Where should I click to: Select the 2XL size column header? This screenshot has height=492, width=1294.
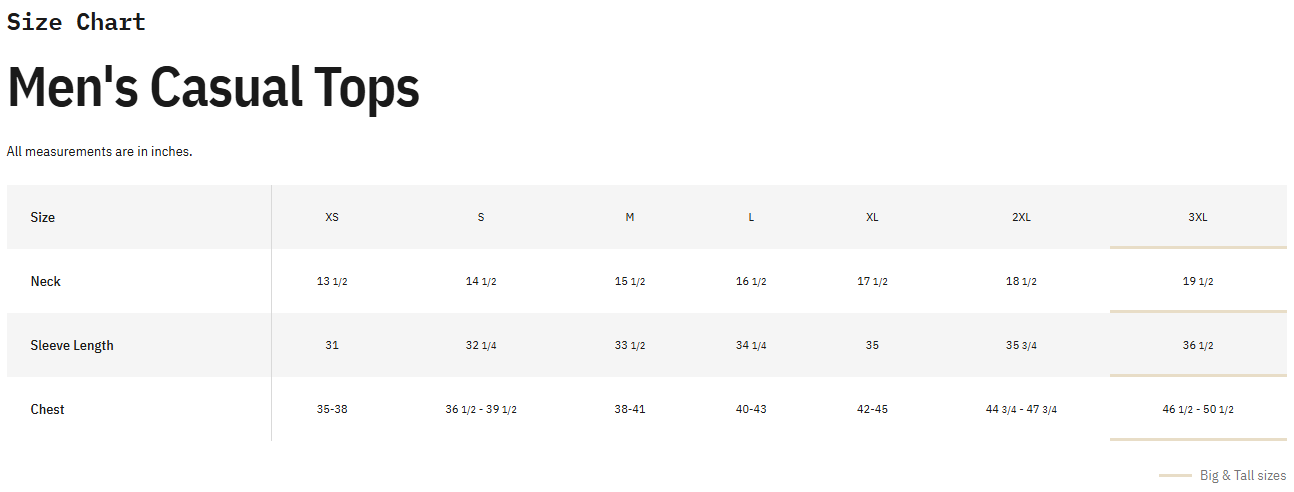coord(1021,217)
